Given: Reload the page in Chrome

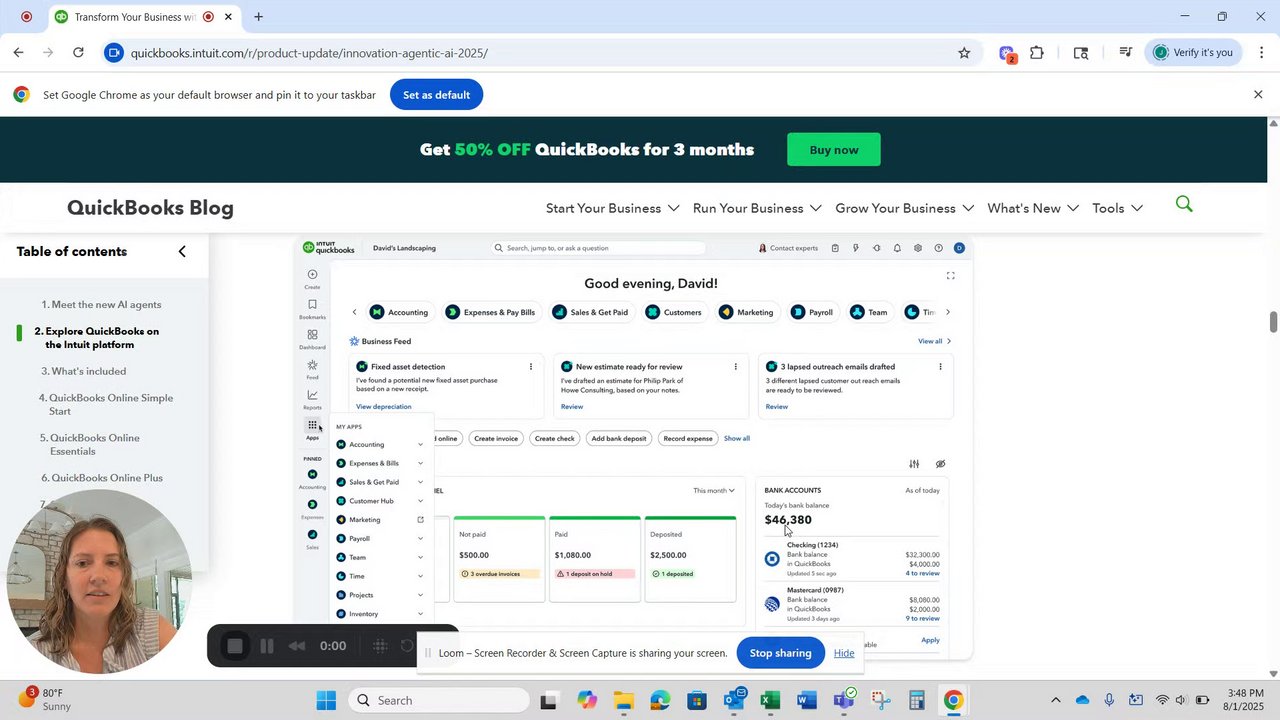Looking at the screenshot, I should [78, 53].
